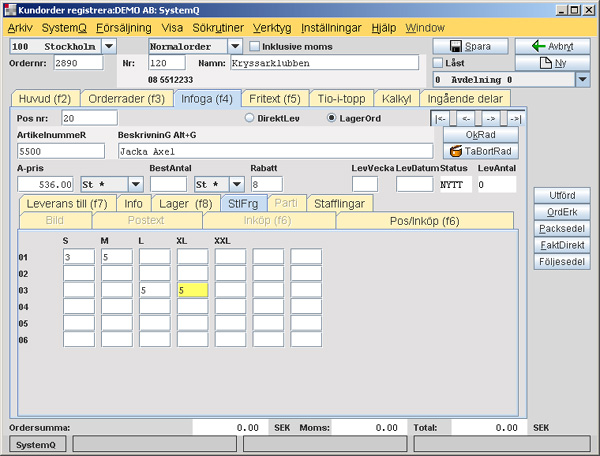
Task: Switch to Fritext (f5) tab
Action: (x=275, y=99)
